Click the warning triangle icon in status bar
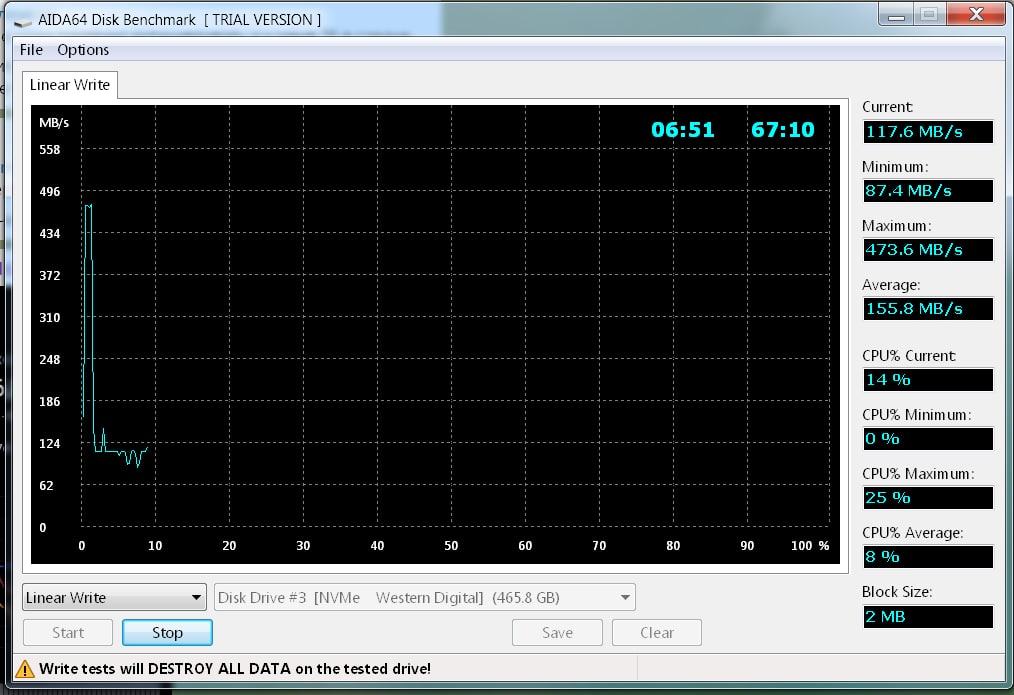This screenshot has width=1014, height=695. (25, 668)
